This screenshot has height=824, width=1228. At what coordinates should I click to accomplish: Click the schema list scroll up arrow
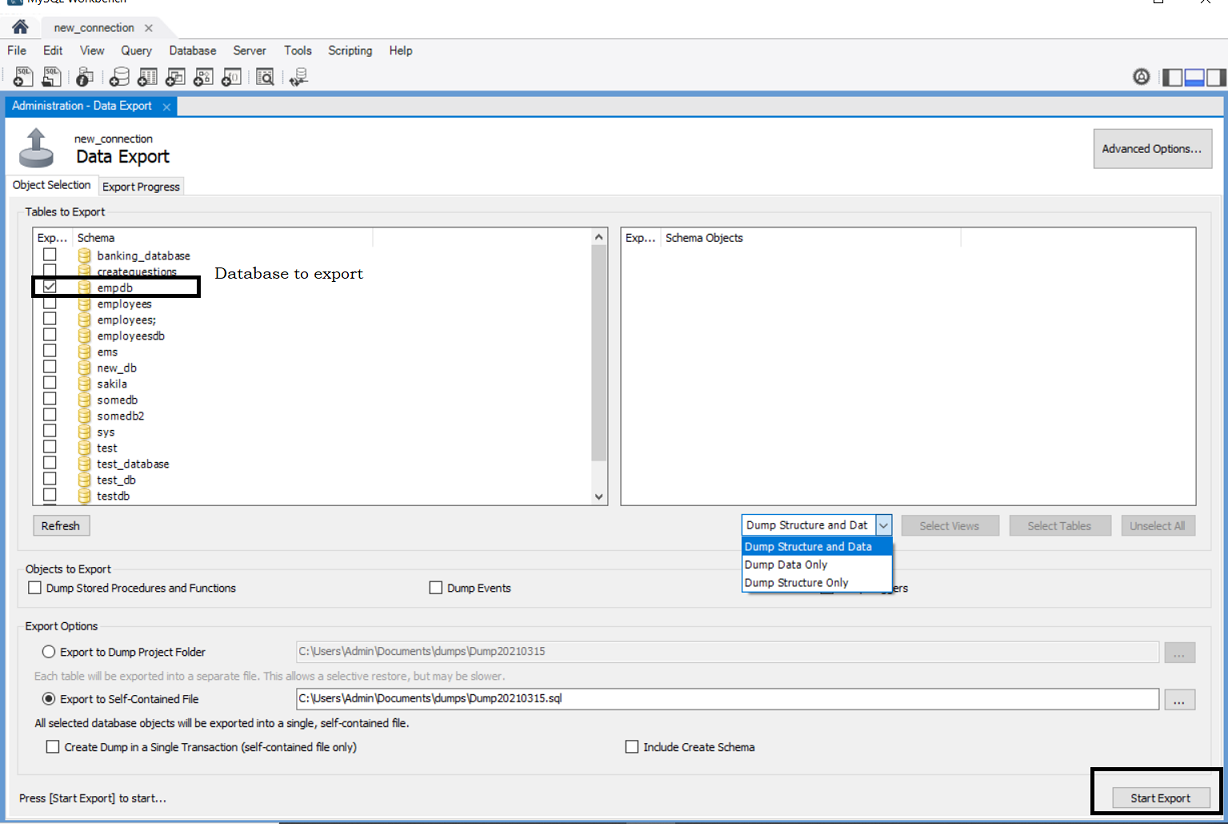coord(599,237)
